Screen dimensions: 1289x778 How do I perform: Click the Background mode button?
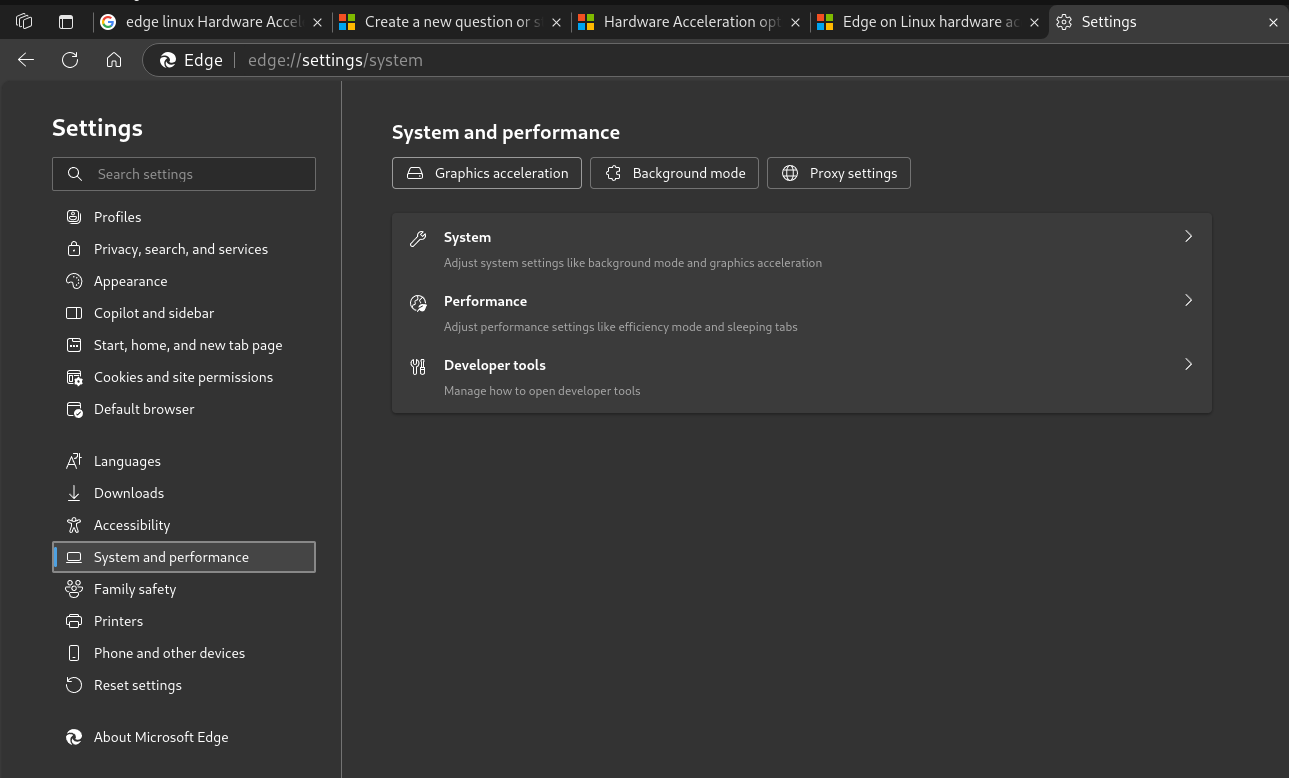(675, 173)
